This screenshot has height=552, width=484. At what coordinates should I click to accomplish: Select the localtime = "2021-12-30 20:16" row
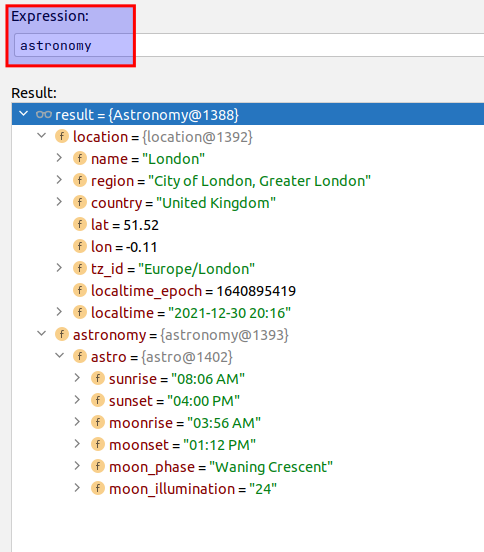coord(248,313)
